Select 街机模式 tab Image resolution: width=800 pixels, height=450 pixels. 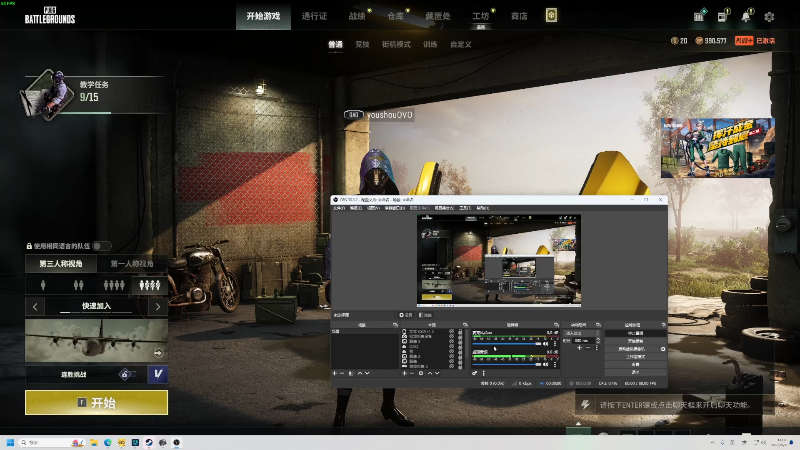[396, 44]
